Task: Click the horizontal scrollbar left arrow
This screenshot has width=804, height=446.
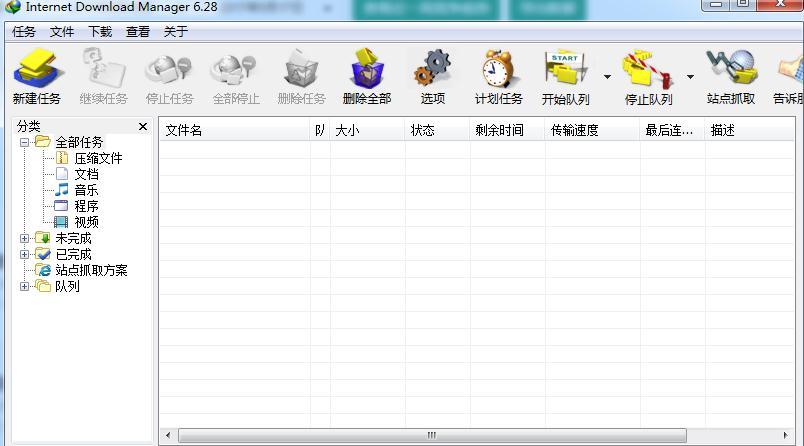Action: (x=168, y=435)
